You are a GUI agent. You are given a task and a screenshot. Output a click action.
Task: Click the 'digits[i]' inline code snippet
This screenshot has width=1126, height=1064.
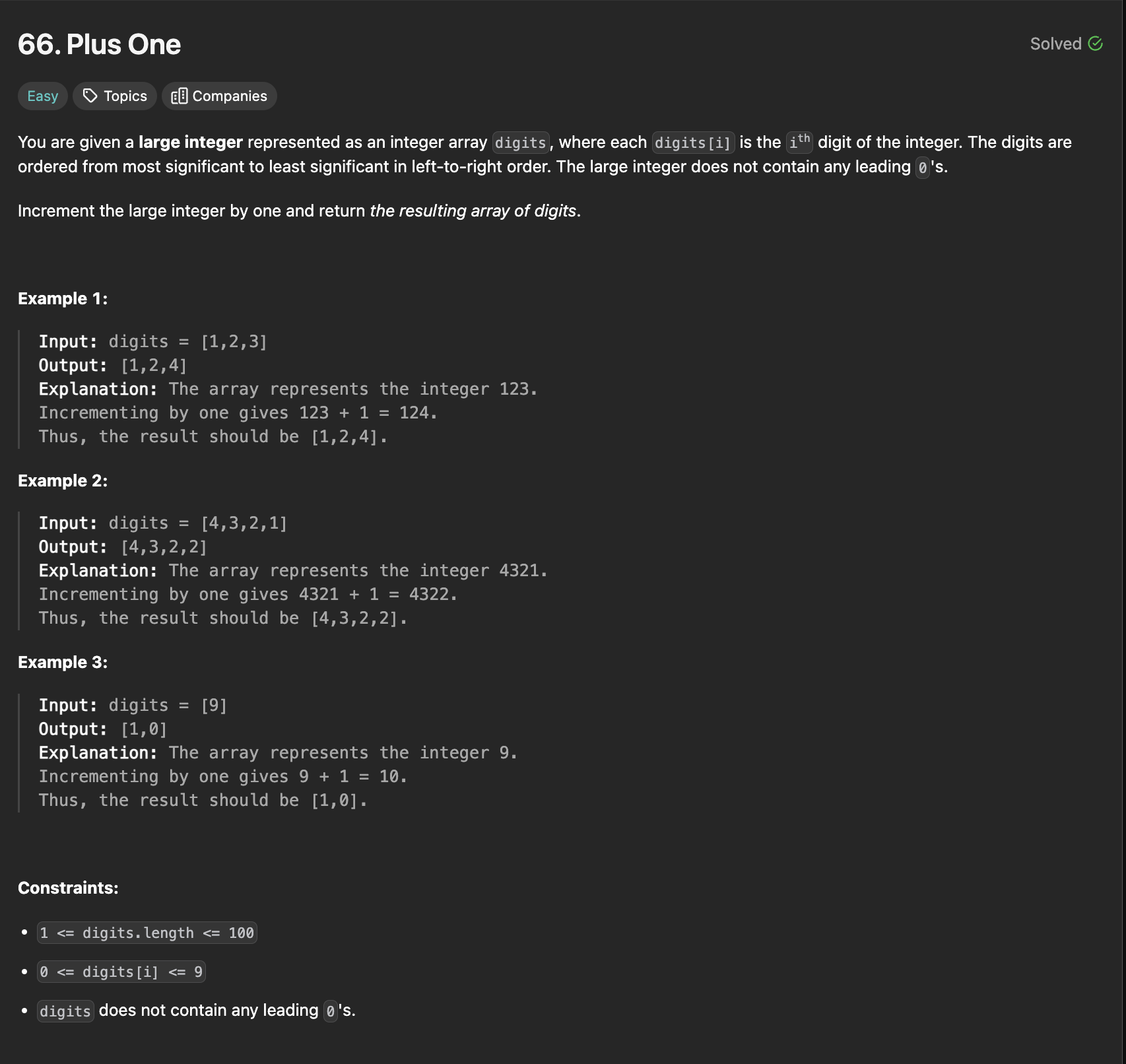point(693,143)
